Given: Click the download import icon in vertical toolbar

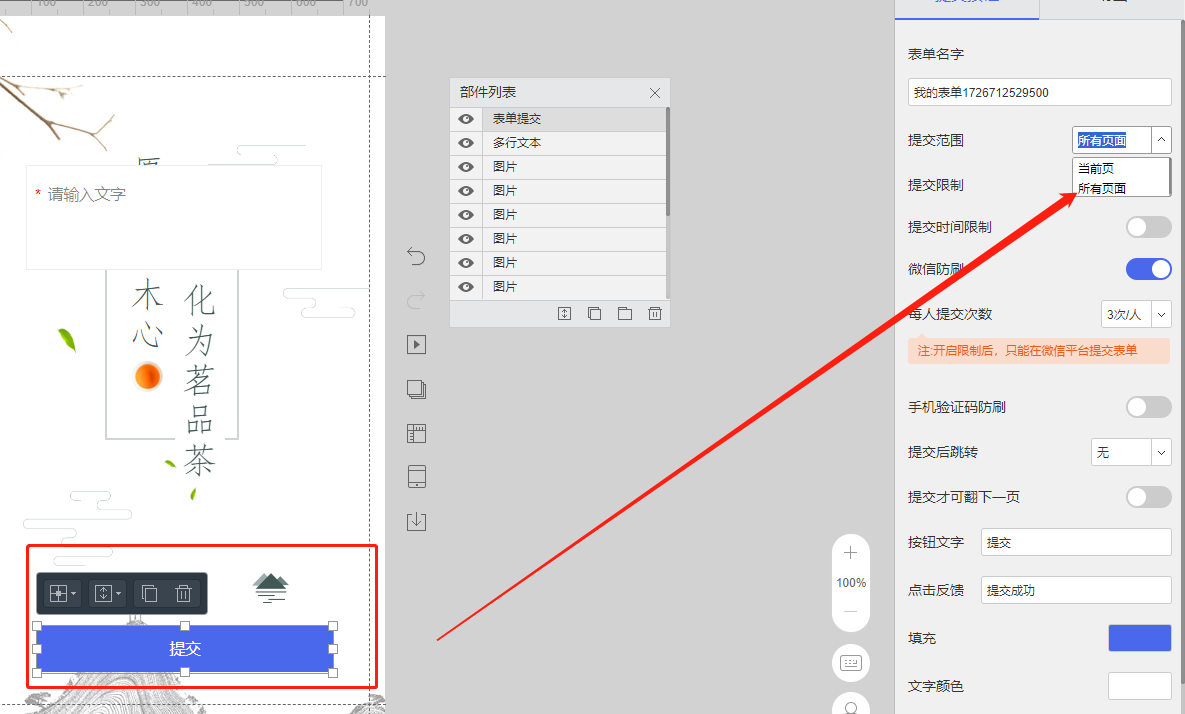Looking at the screenshot, I should [x=416, y=521].
